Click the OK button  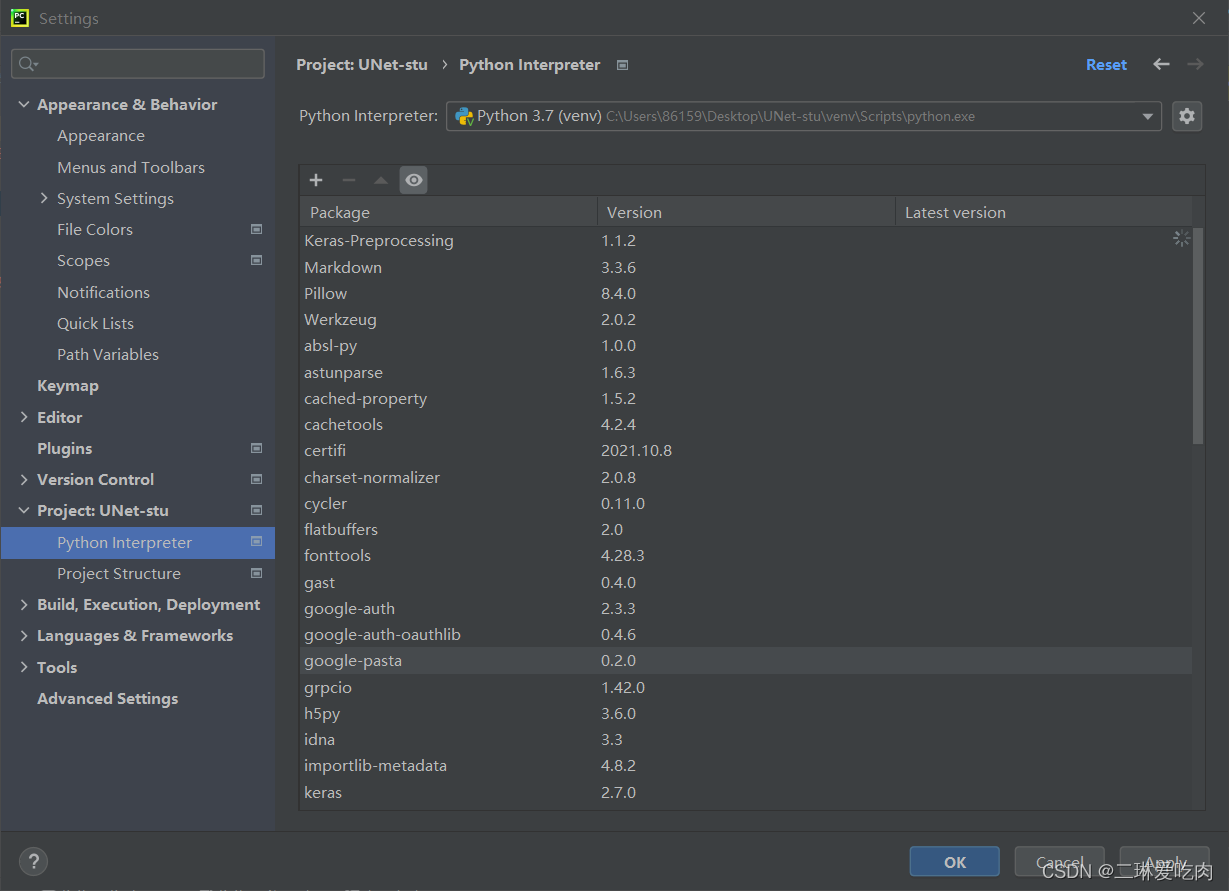tap(954, 862)
